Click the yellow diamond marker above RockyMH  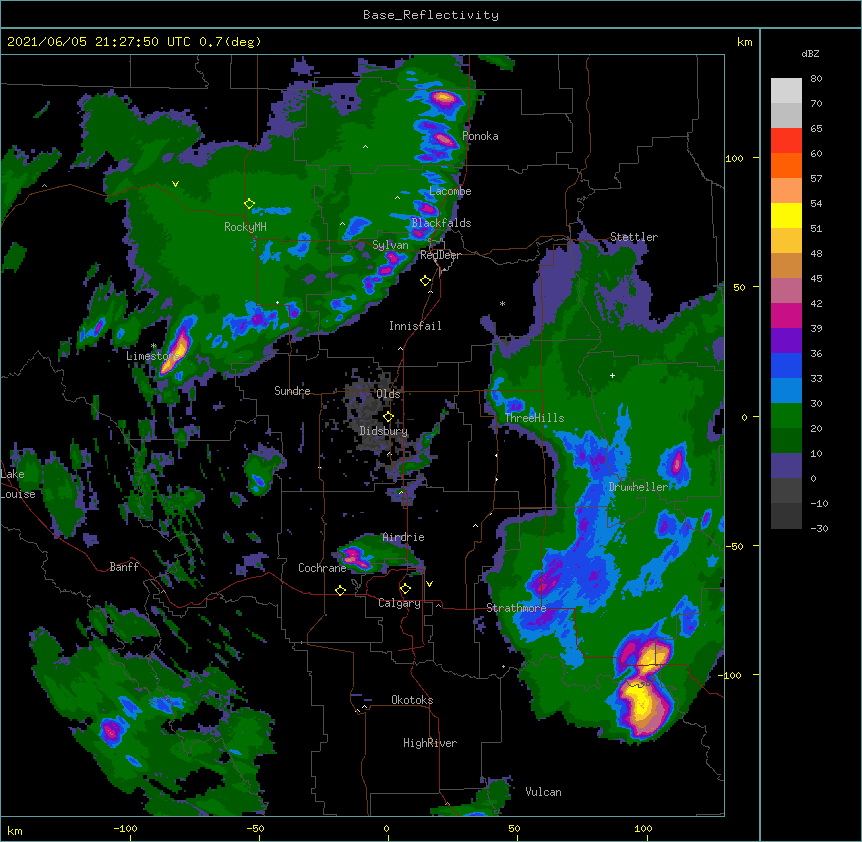(x=249, y=204)
